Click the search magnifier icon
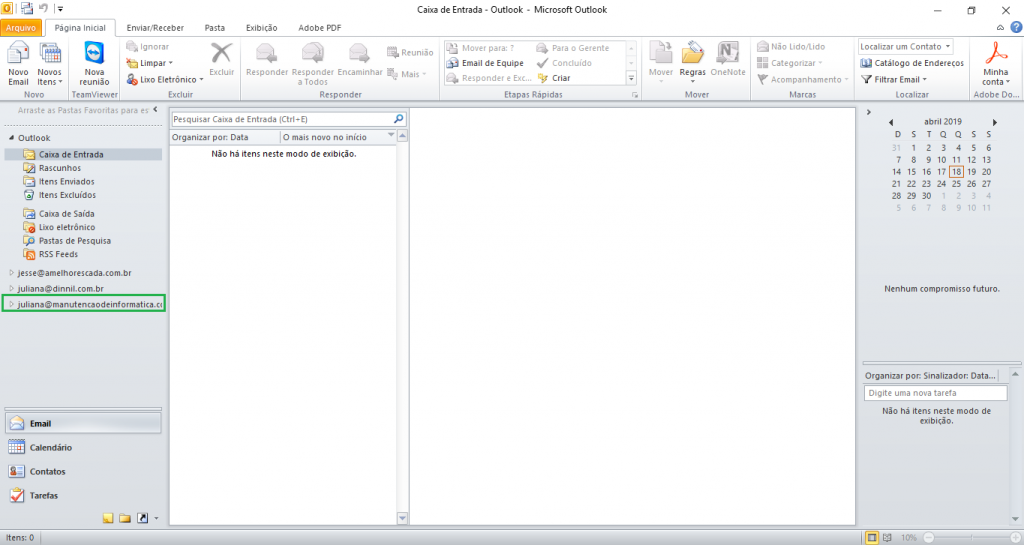The image size is (1024, 545). (x=398, y=119)
